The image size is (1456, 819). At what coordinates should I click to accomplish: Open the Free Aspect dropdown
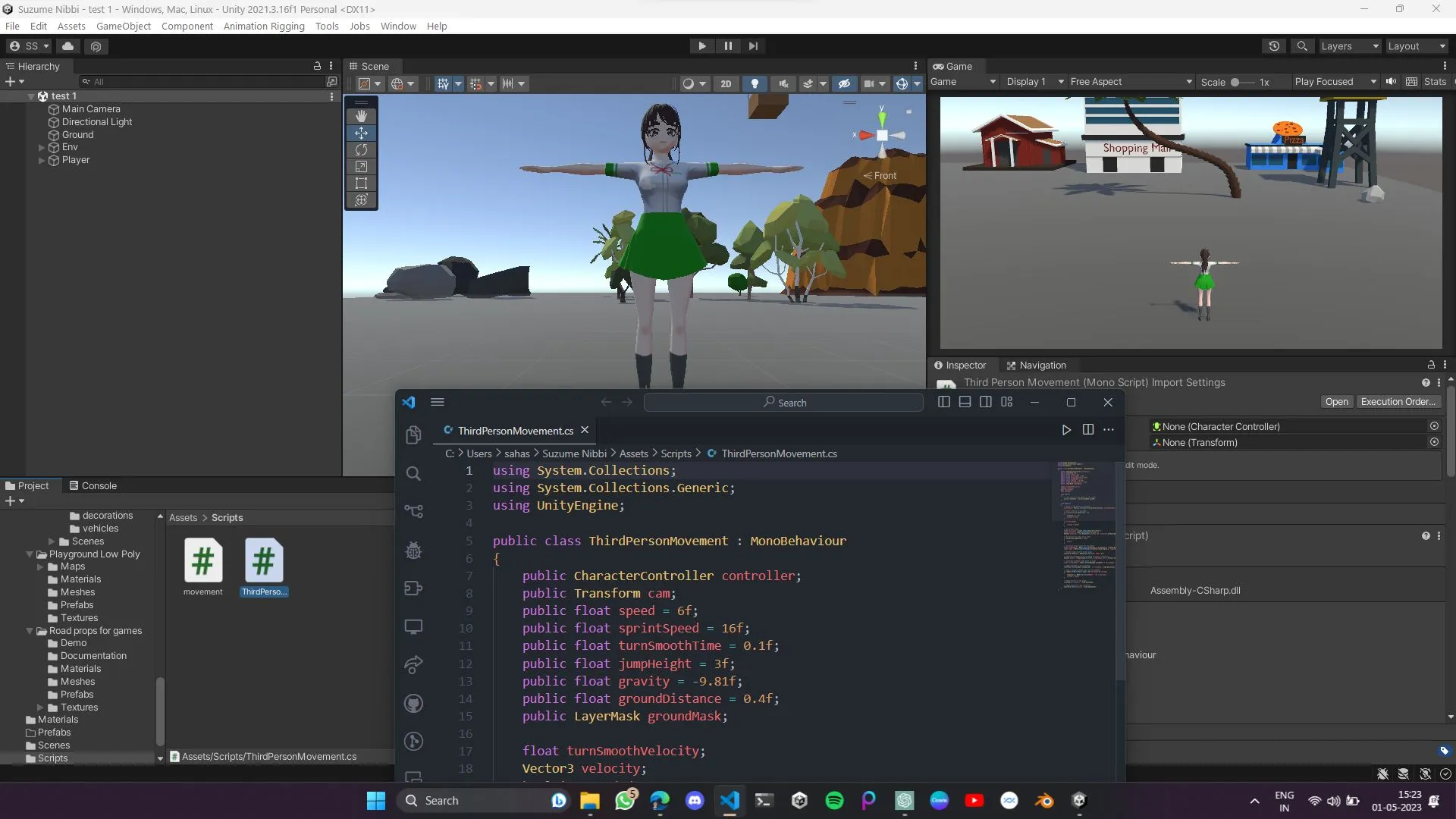click(x=1130, y=81)
